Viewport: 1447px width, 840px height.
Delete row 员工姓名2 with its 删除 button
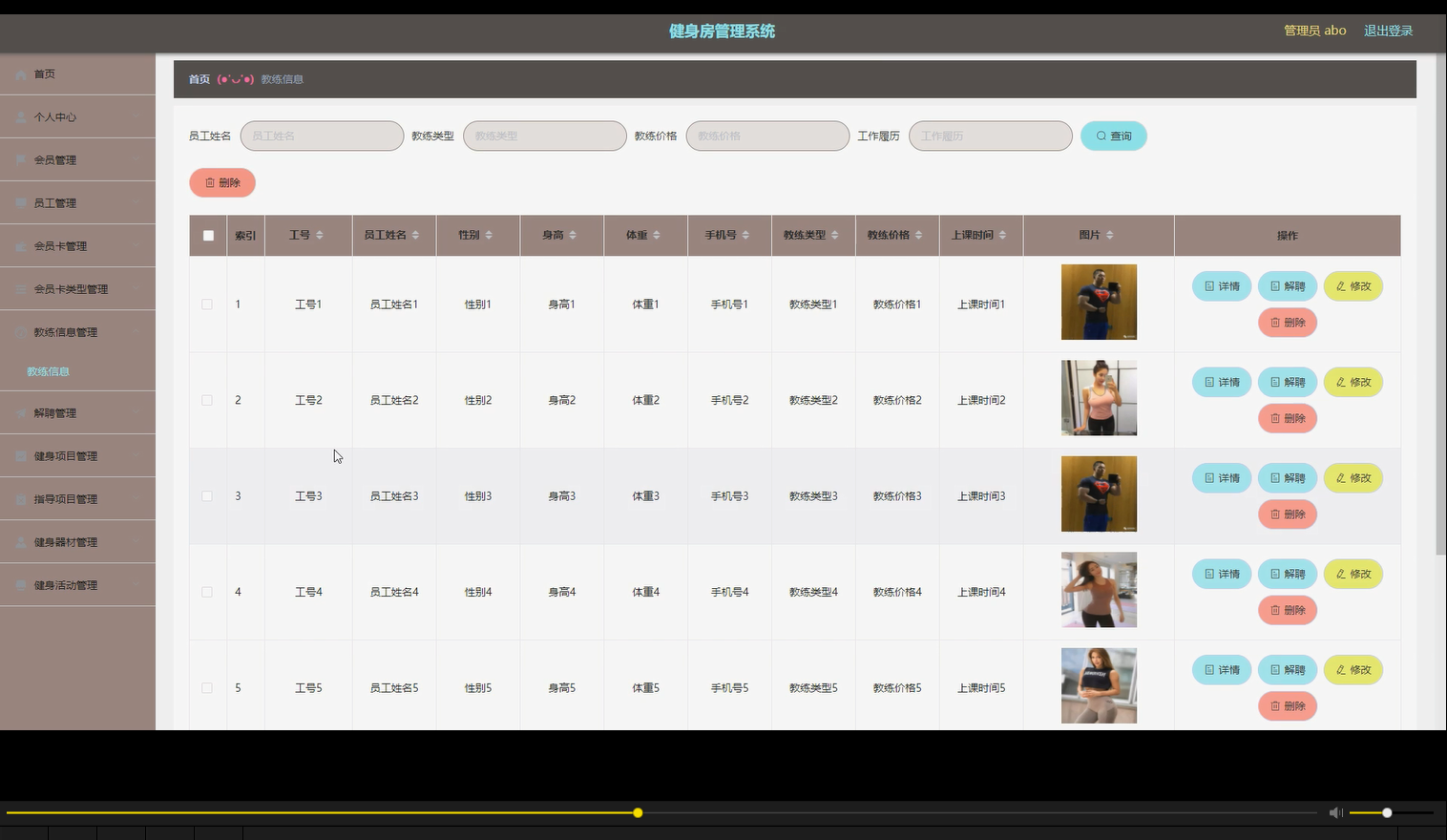1288,418
